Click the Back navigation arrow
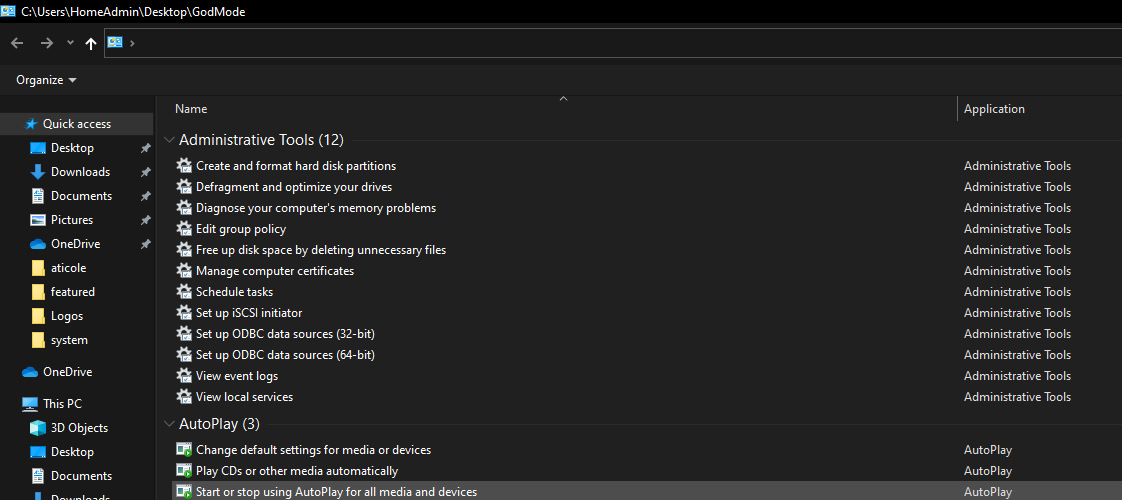Viewport: 1122px width, 500px height. click(17, 43)
